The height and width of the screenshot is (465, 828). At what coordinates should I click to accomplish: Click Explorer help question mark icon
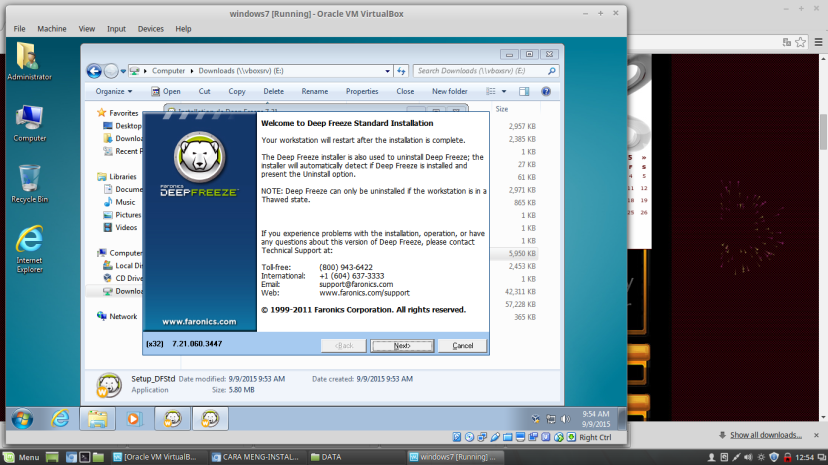(546, 91)
